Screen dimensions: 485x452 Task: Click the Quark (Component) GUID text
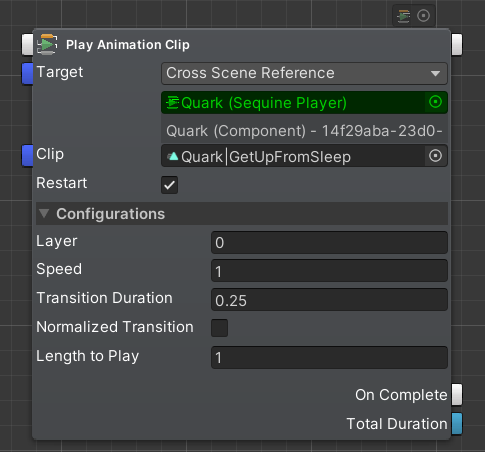[x=304, y=131]
